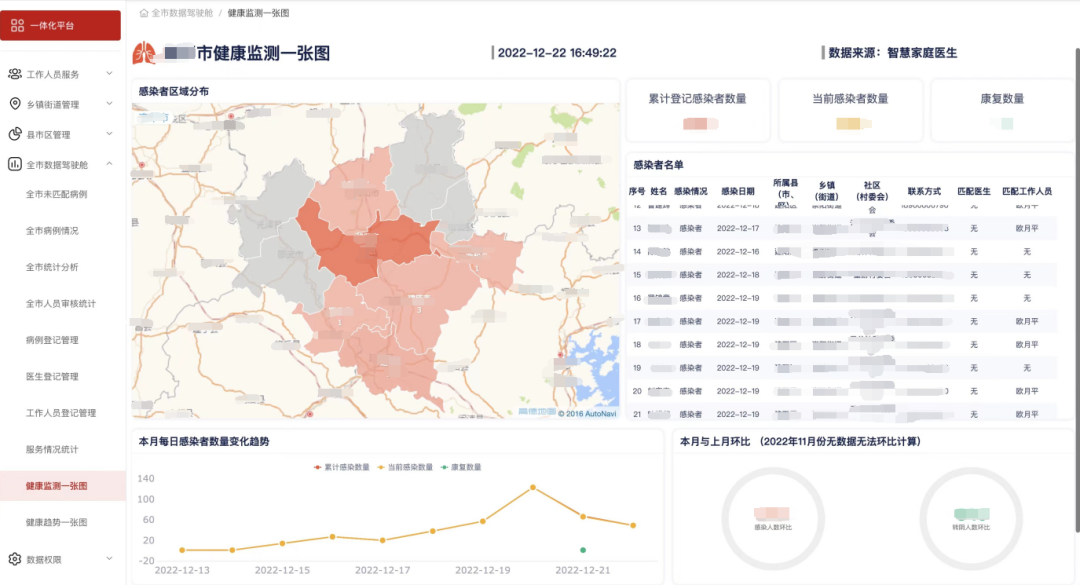1080x585 pixels.
Task: Click the 转阴人数环比 ring gauge
Action: (971, 519)
